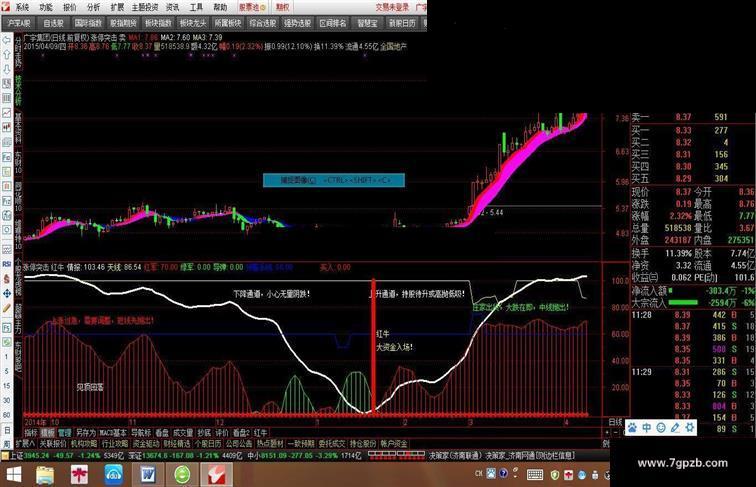Click the 日线 label right of the chart
The image size is (756, 487).
(615, 422)
